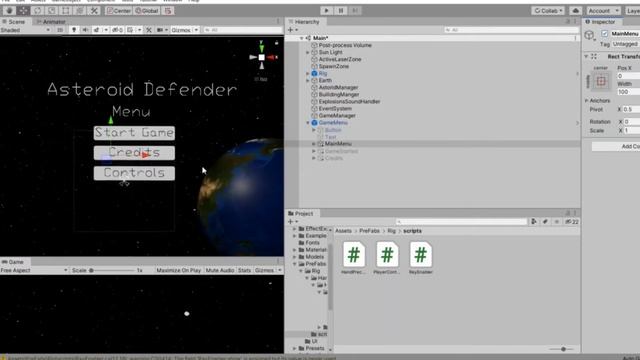Toggle the MainMenu active checkbox in Inspector
This screenshot has width=640, height=360.
[604, 33]
